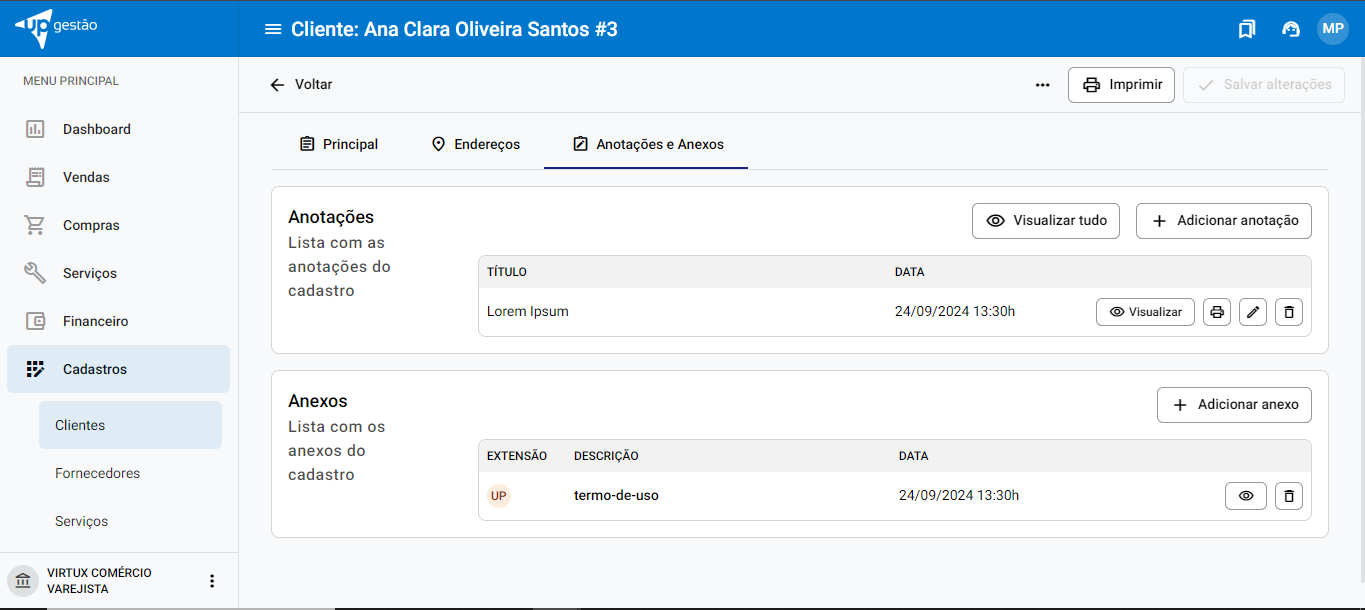Click the hamburger menu icon in header
Image resolution: width=1365 pixels, height=610 pixels.
tap(272, 29)
